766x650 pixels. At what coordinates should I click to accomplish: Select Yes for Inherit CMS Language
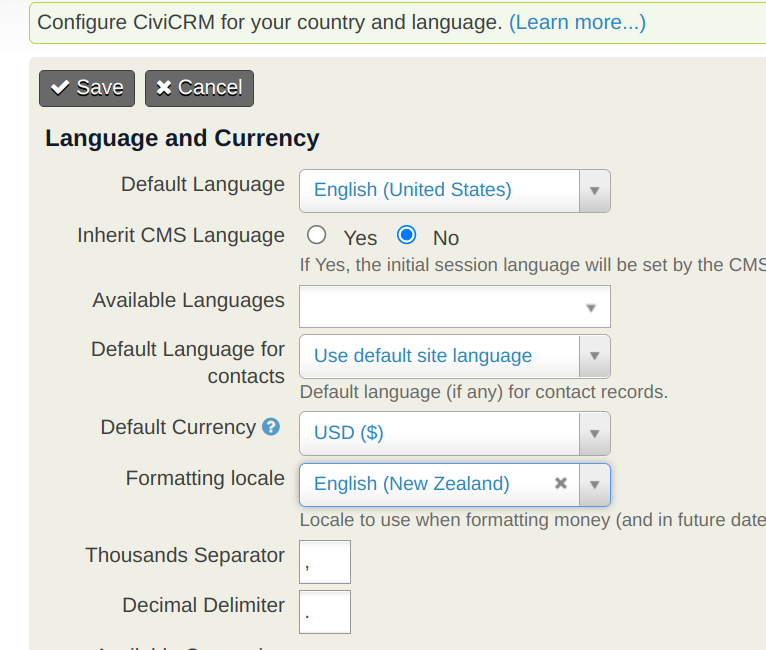(317, 236)
